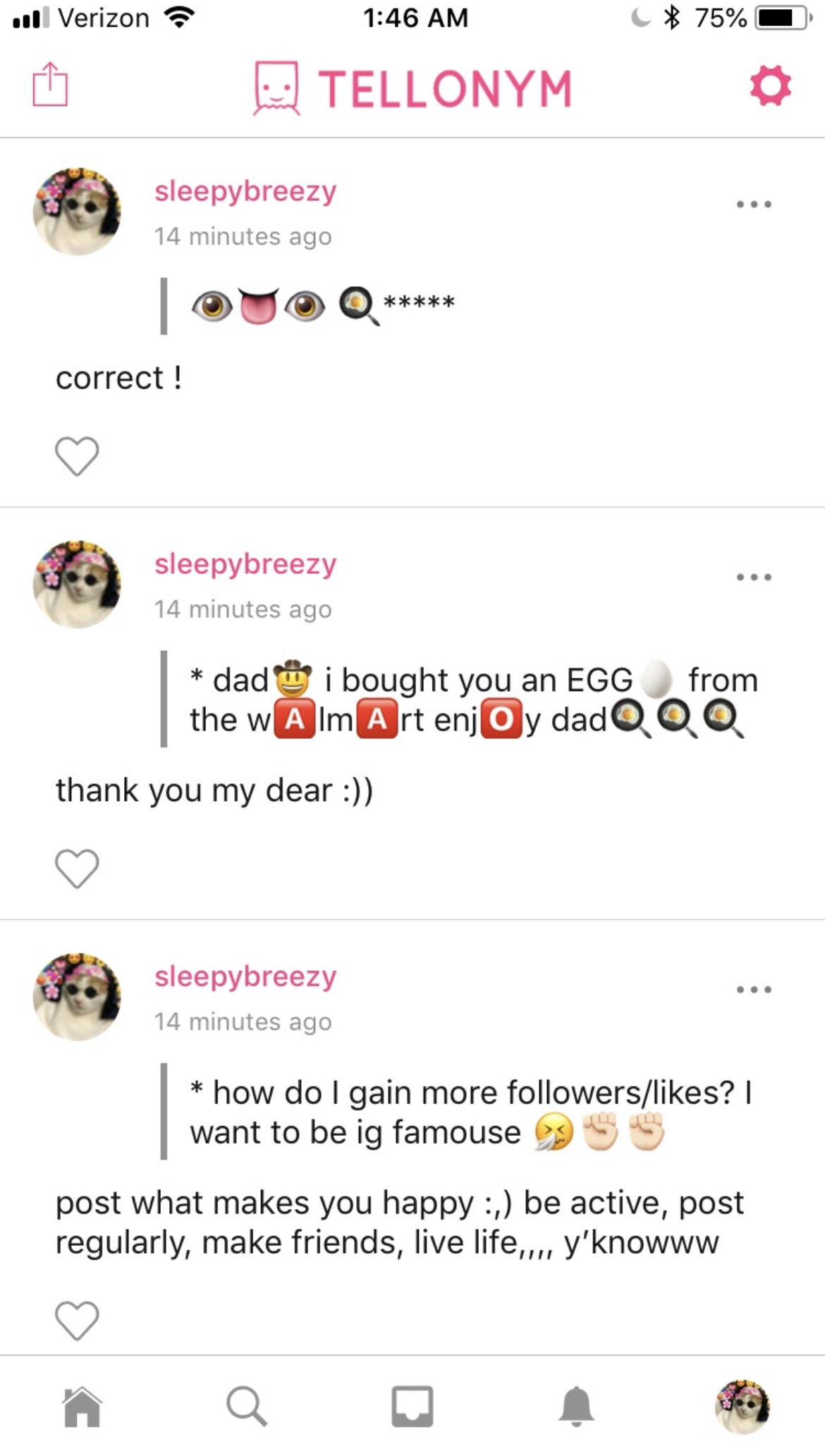Image resolution: width=825 pixels, height=1456 pixels.
Task: Open sleepybreezy username on first post
Action: (245, 191)
